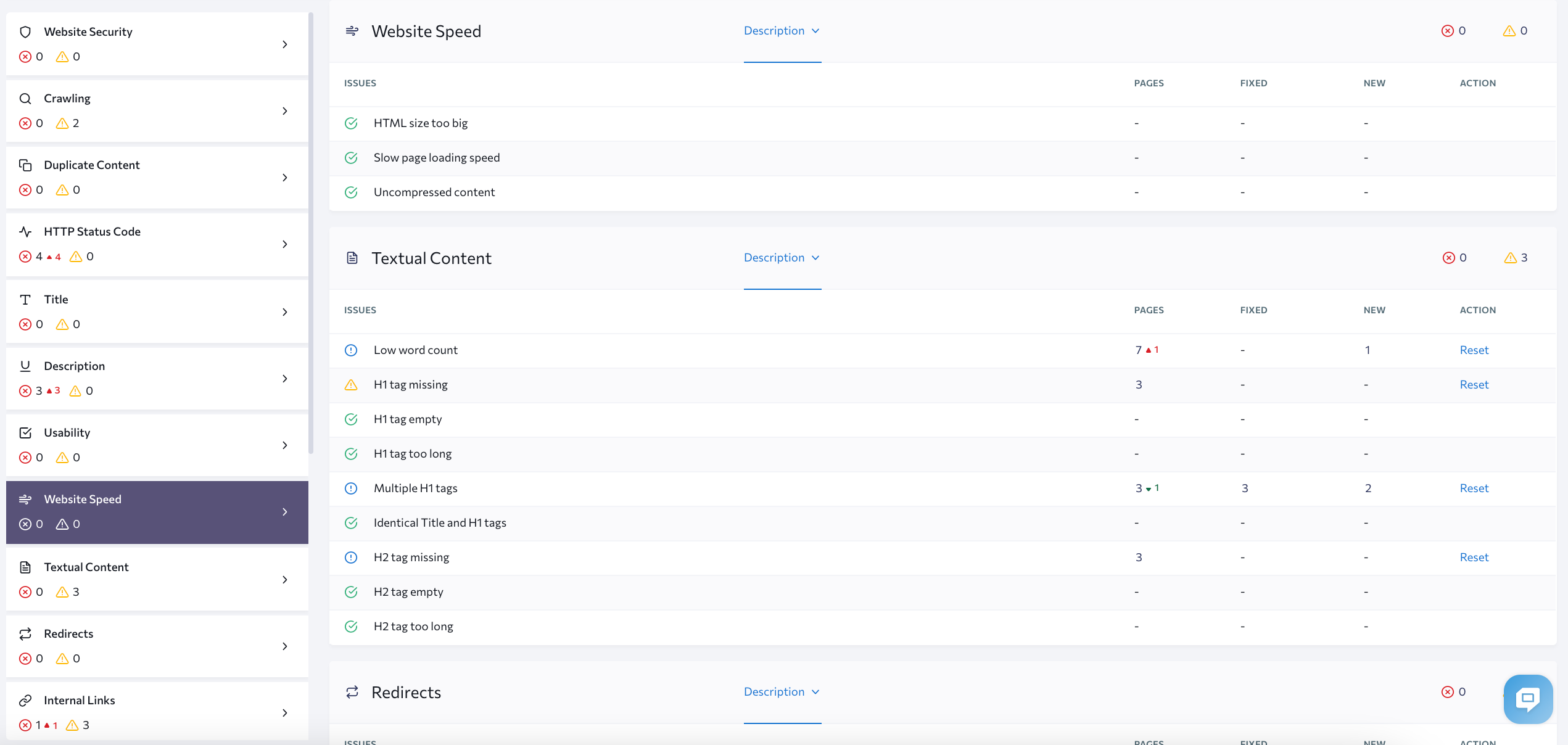
Task: Click the Redirects sidebar icon
Action: click(27, 633)
